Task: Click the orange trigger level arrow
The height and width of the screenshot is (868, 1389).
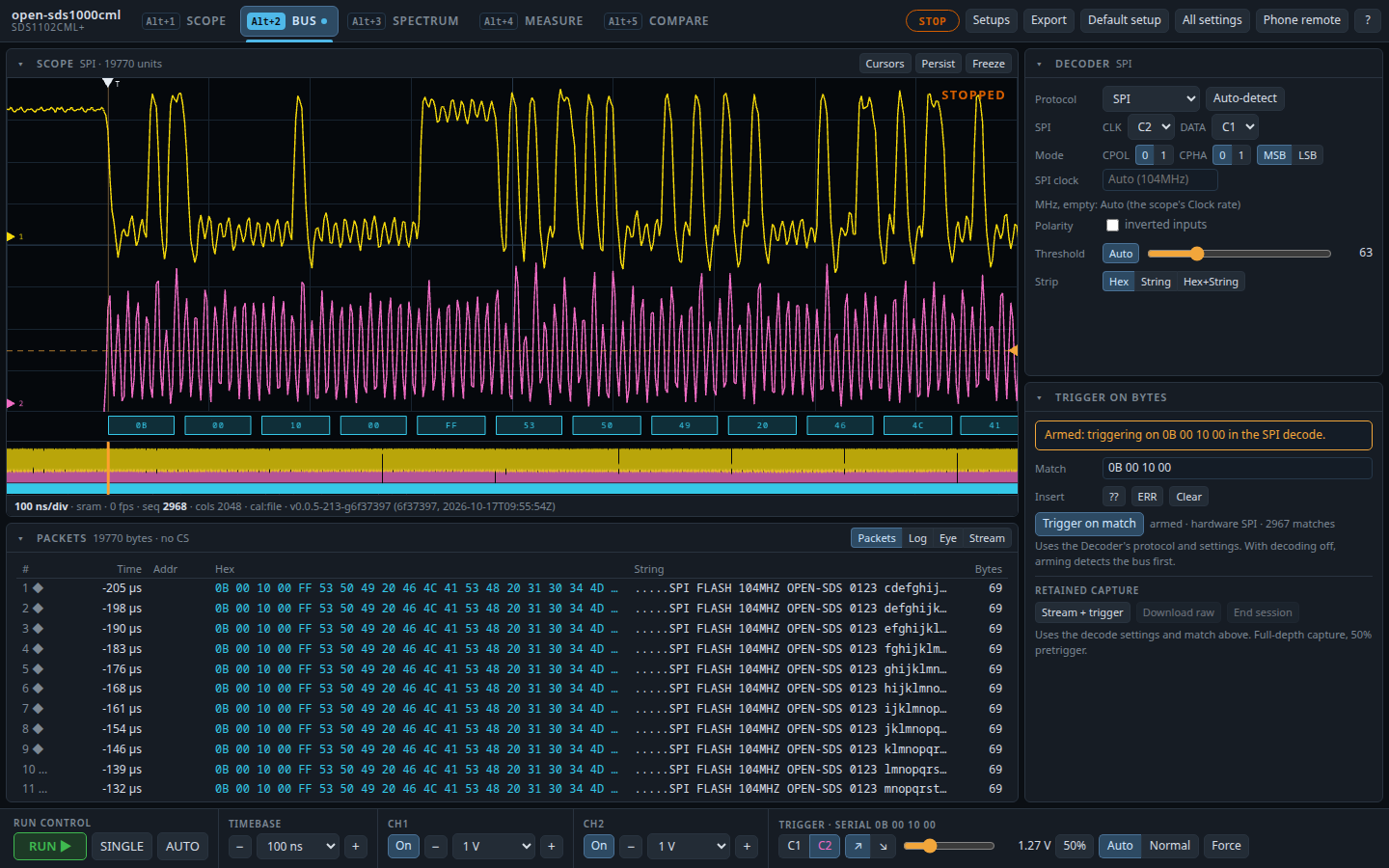Action: coord(1013,350)
